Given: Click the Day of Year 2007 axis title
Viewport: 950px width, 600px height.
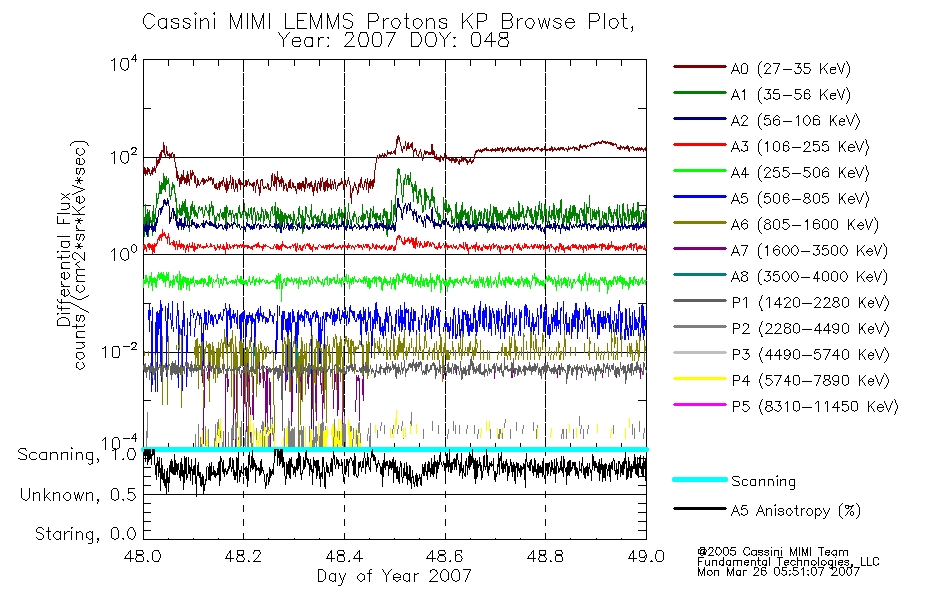Looking at the screenshot, I should 394,576.
